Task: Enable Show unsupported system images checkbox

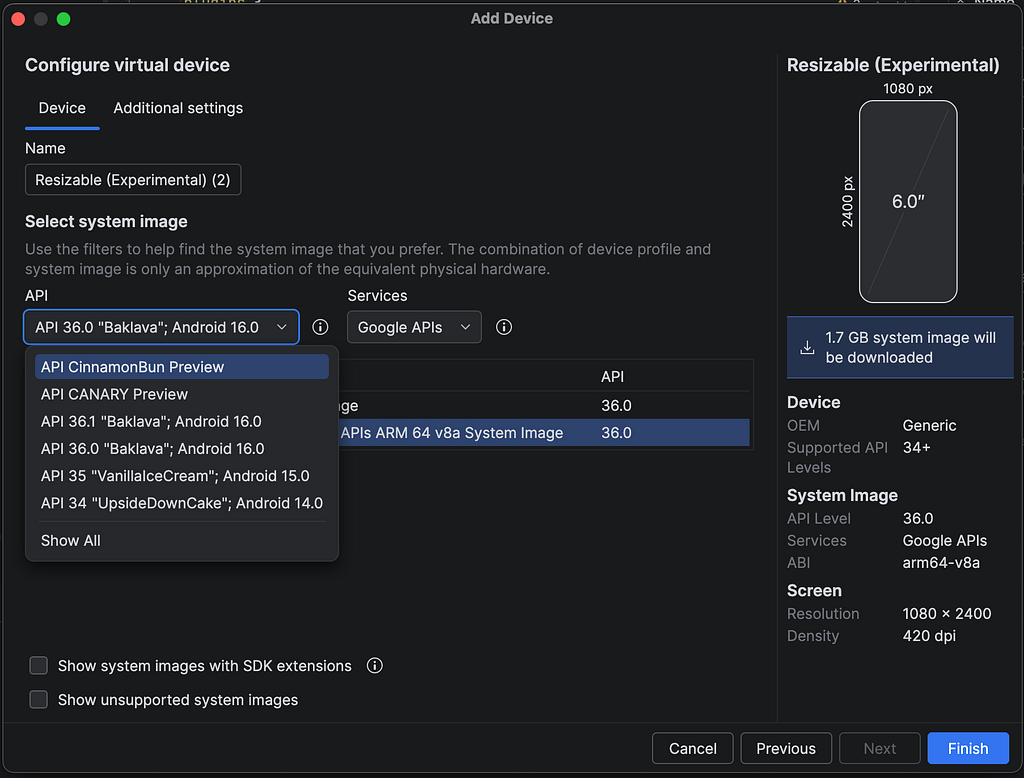Action: click(39, 700)
